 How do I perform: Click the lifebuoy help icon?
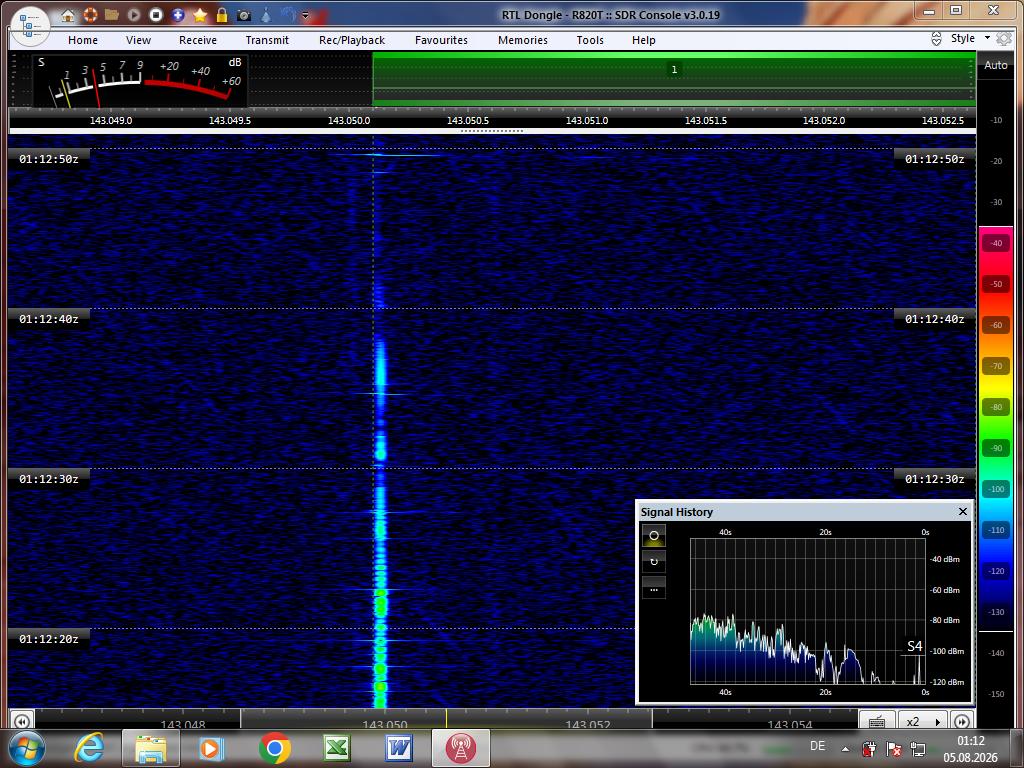tap(90, 14)
